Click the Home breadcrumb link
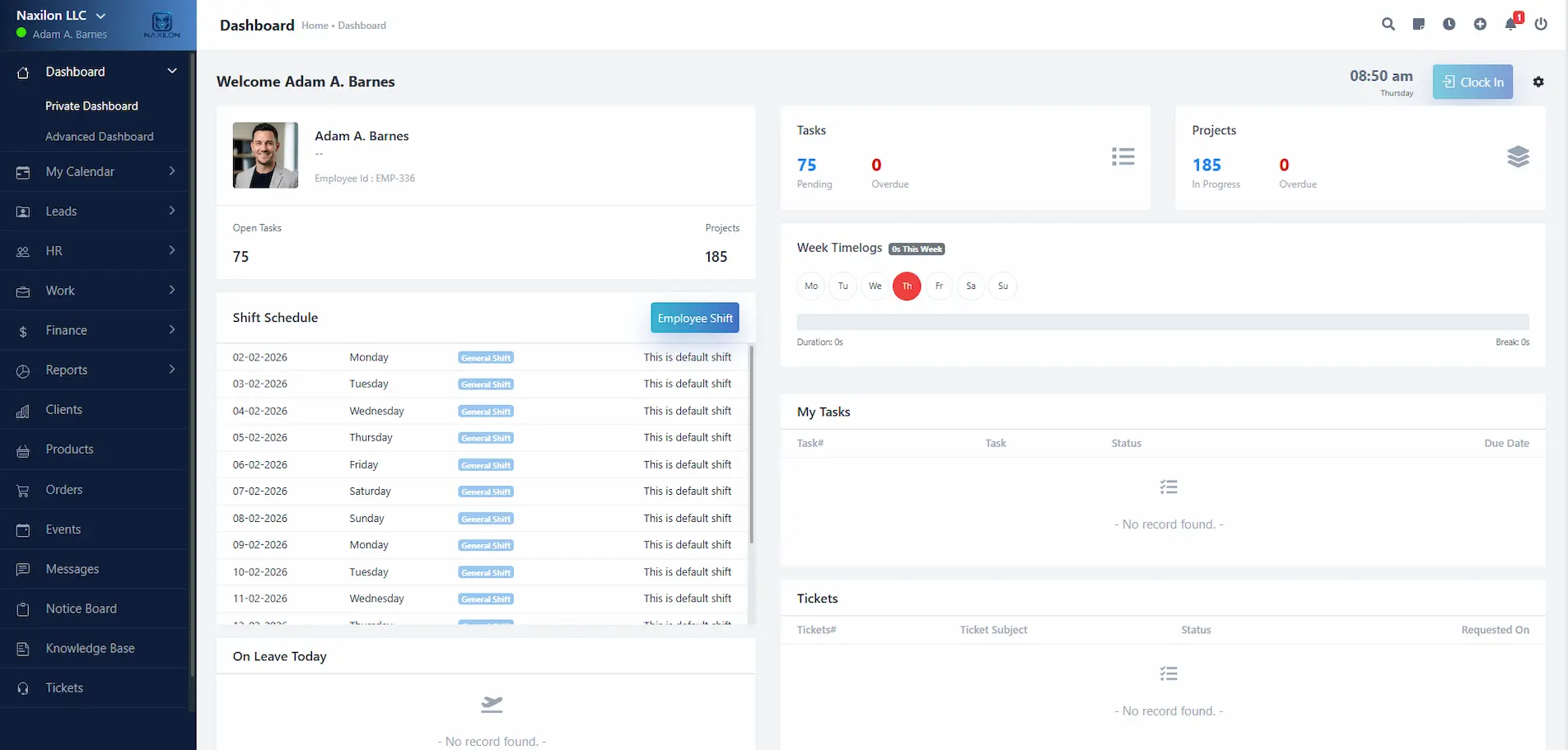Screen dimensions: 1568x750 click(x=315, y=26)
